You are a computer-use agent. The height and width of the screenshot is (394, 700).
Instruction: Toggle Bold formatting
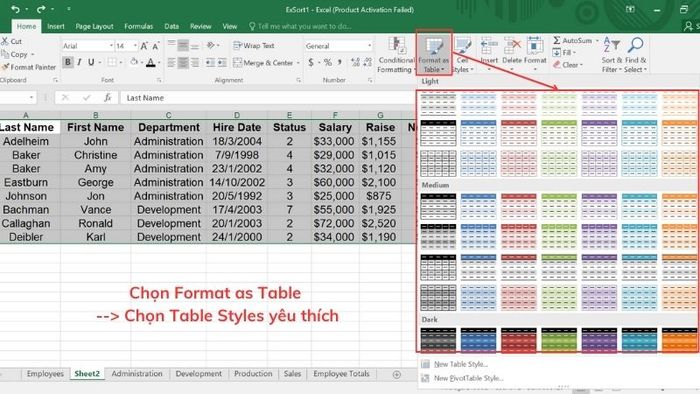(67, 62)
